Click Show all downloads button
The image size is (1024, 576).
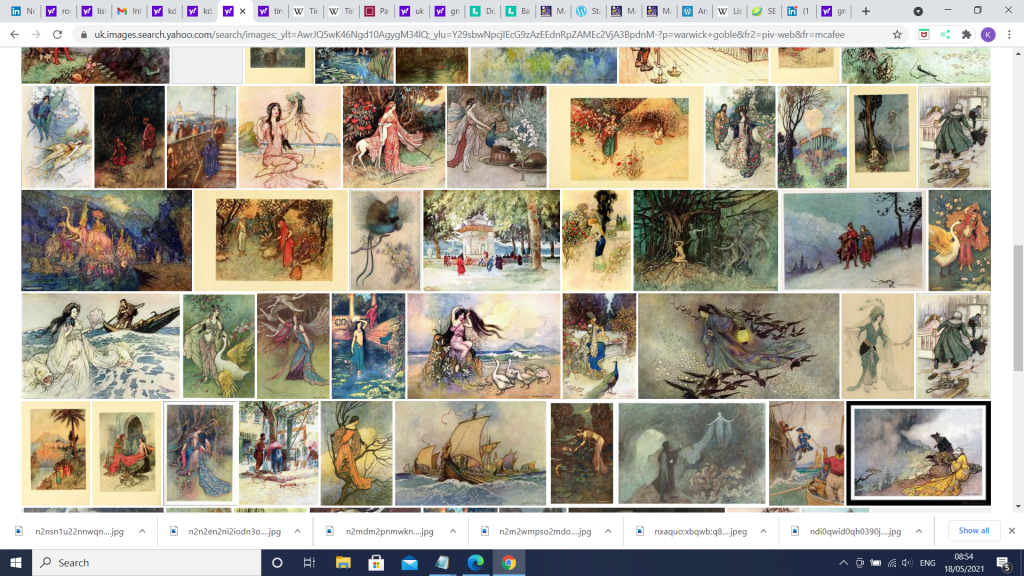click(973, 531)
